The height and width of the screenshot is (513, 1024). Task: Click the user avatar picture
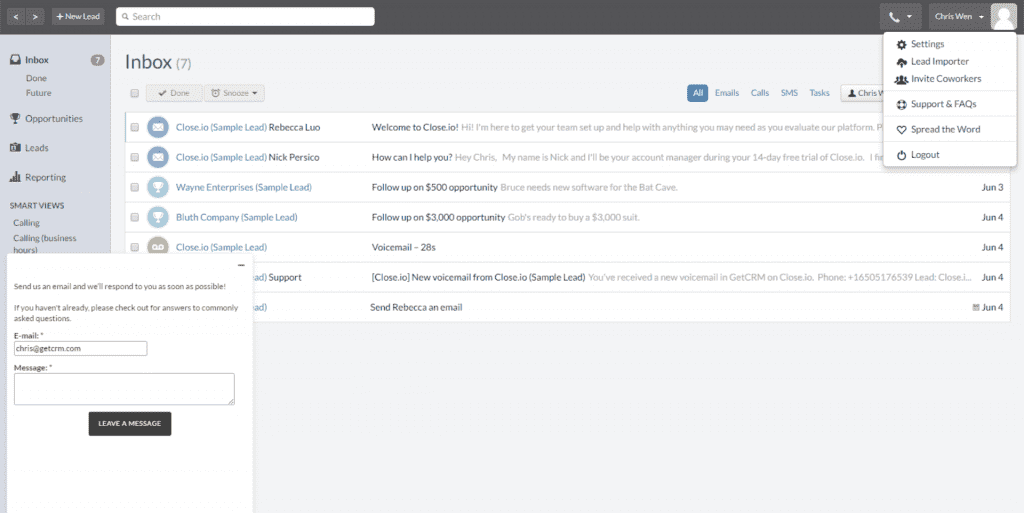[1003, 17]
